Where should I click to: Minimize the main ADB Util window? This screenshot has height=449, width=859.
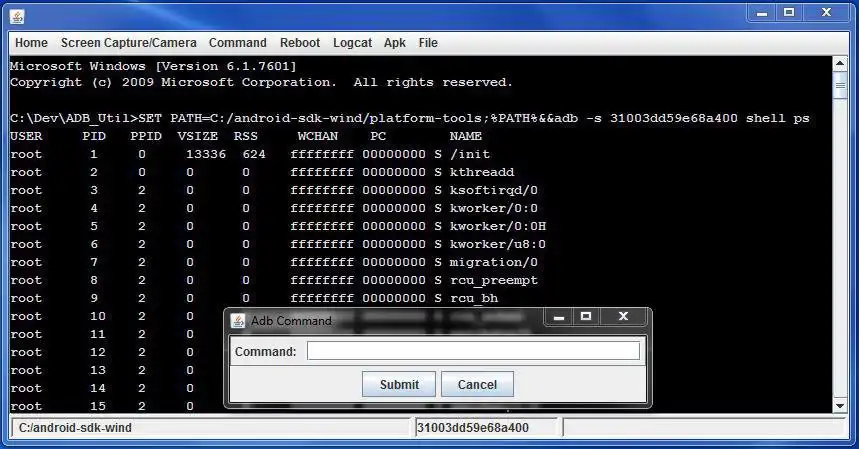(x=761, y=13)
